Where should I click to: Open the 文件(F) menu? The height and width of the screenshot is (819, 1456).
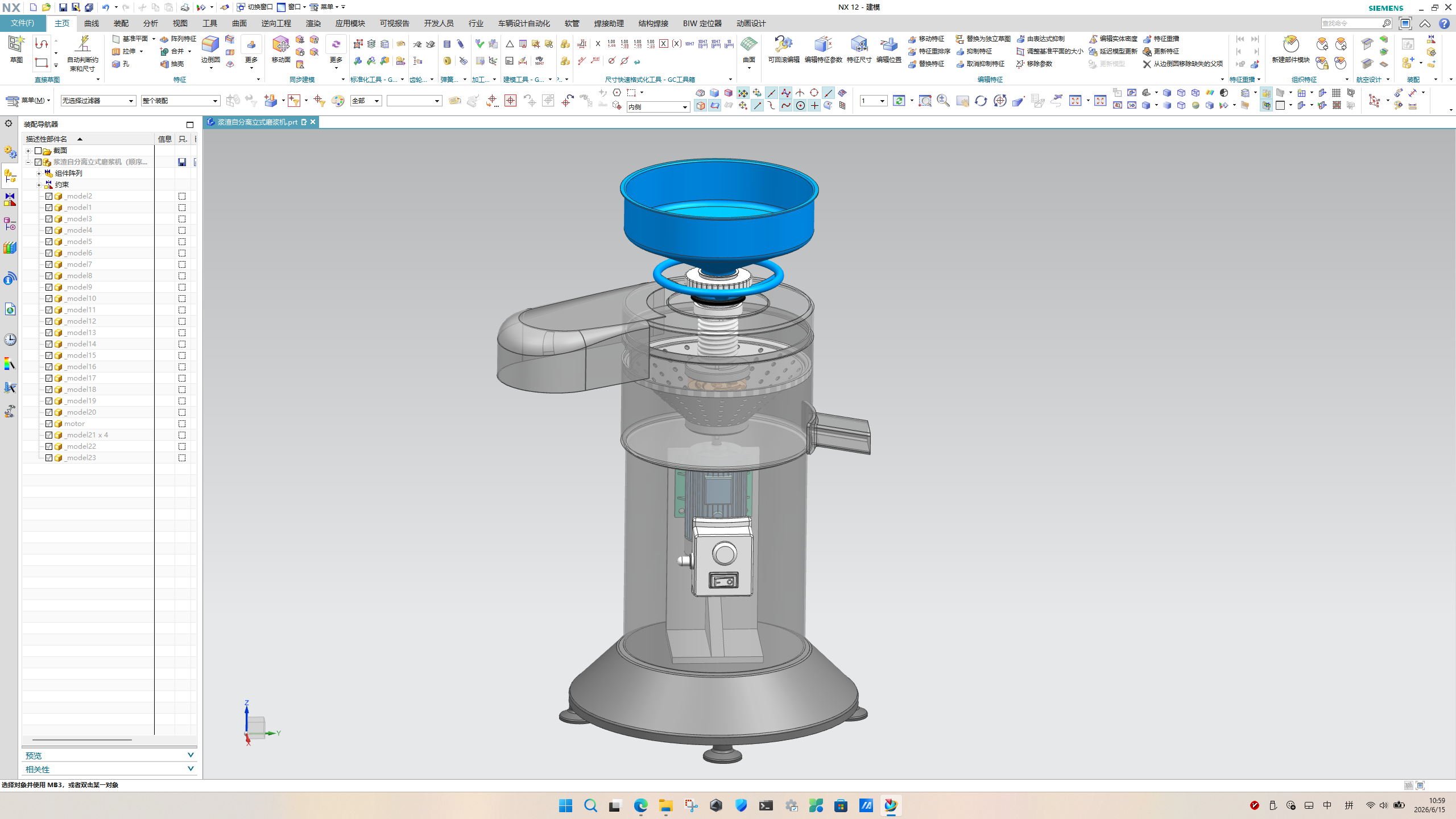[22, 23]
